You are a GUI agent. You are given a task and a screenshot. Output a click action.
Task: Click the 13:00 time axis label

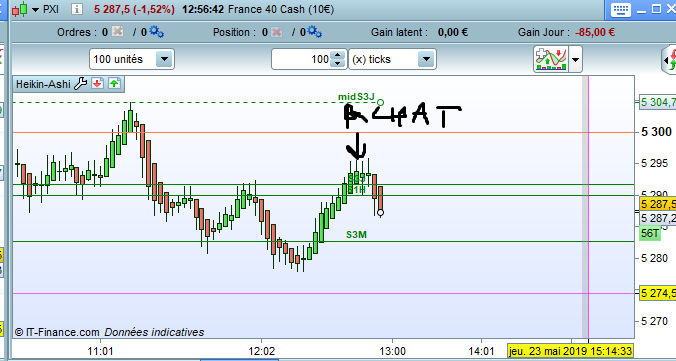tap(392, 351)
